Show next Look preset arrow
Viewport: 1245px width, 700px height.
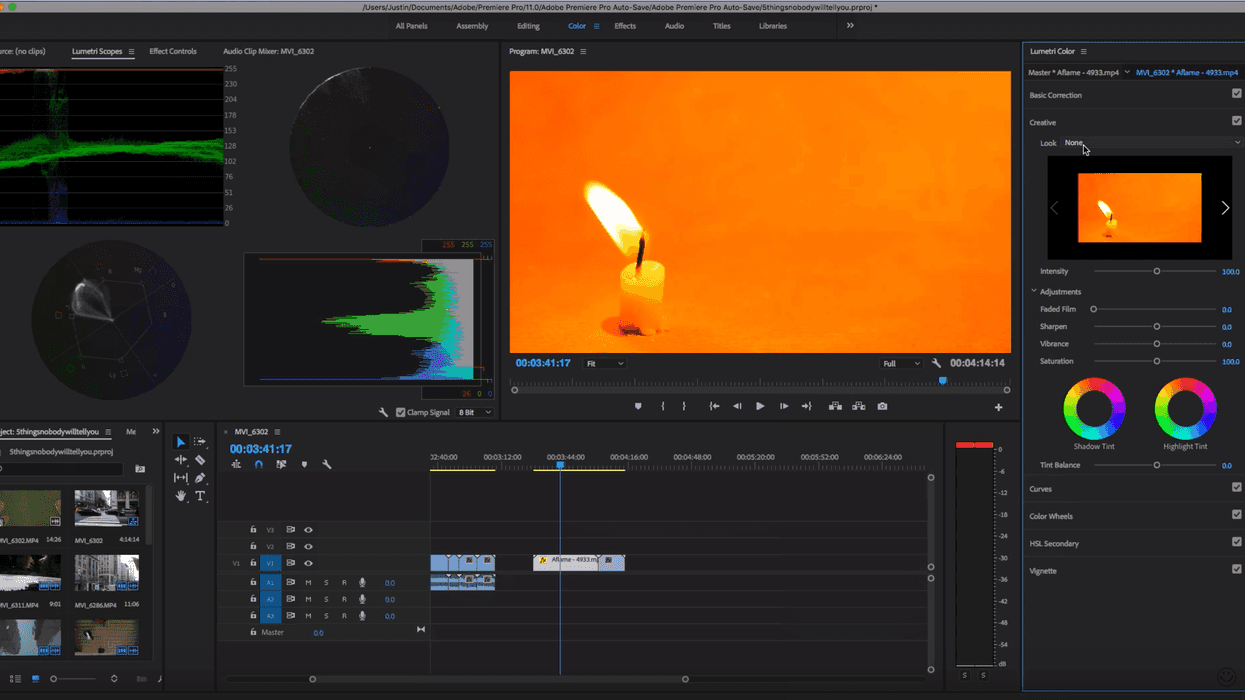click(x=1225, y=208)
